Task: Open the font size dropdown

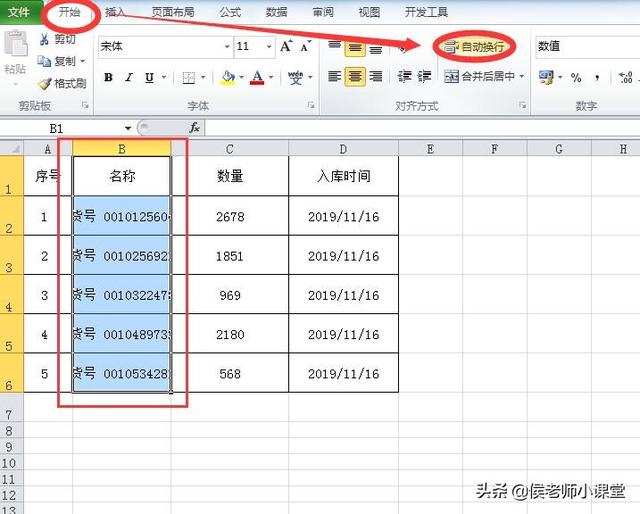Action: (269, 47)
